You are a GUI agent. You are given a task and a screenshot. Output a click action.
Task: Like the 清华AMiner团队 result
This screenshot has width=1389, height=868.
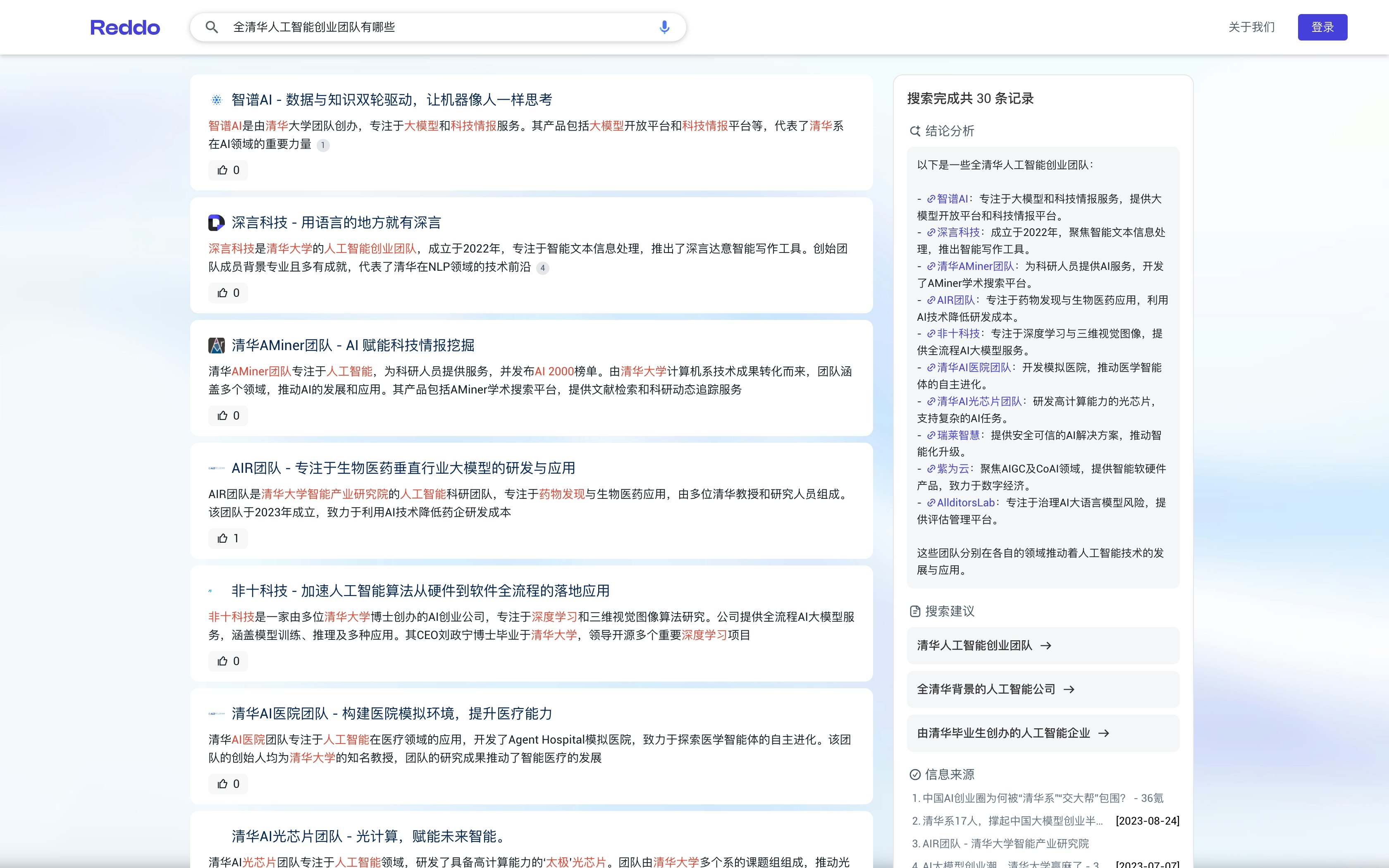tap(229, 416)
